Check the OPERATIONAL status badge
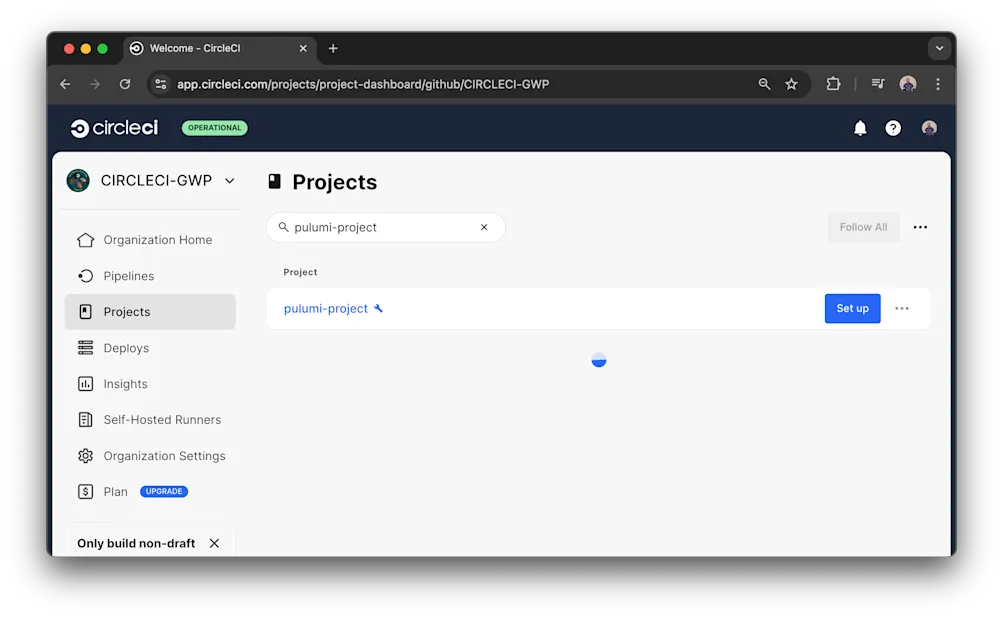The width and height of the screenshot is (1003, 618). [214, 128]
